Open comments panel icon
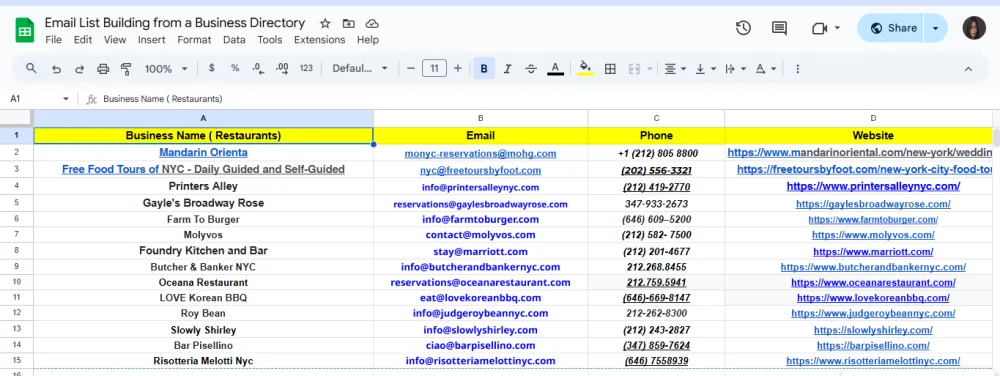 [x=779, y=28]
